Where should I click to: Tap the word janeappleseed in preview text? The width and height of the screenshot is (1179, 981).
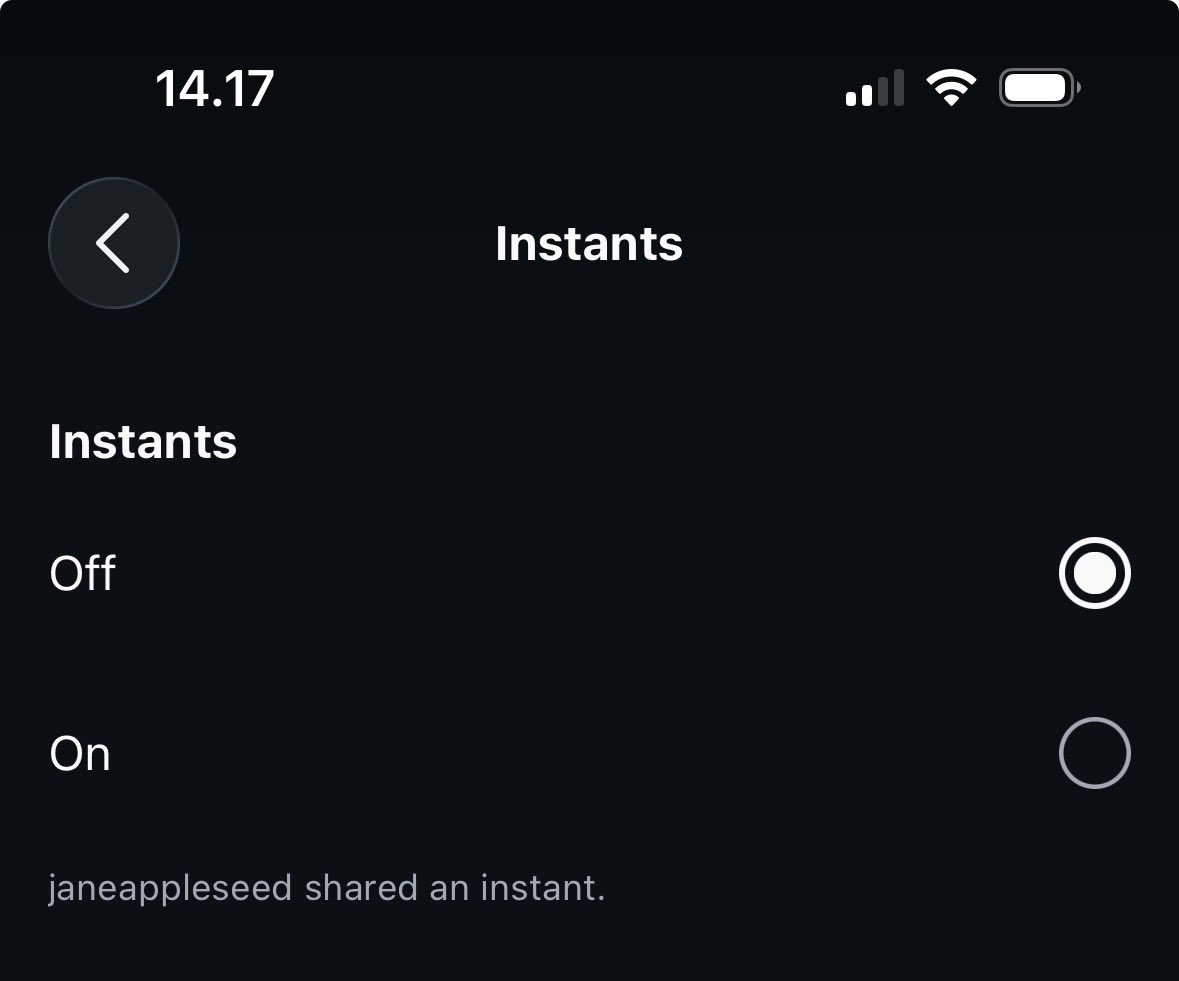(x=170, y=889)
